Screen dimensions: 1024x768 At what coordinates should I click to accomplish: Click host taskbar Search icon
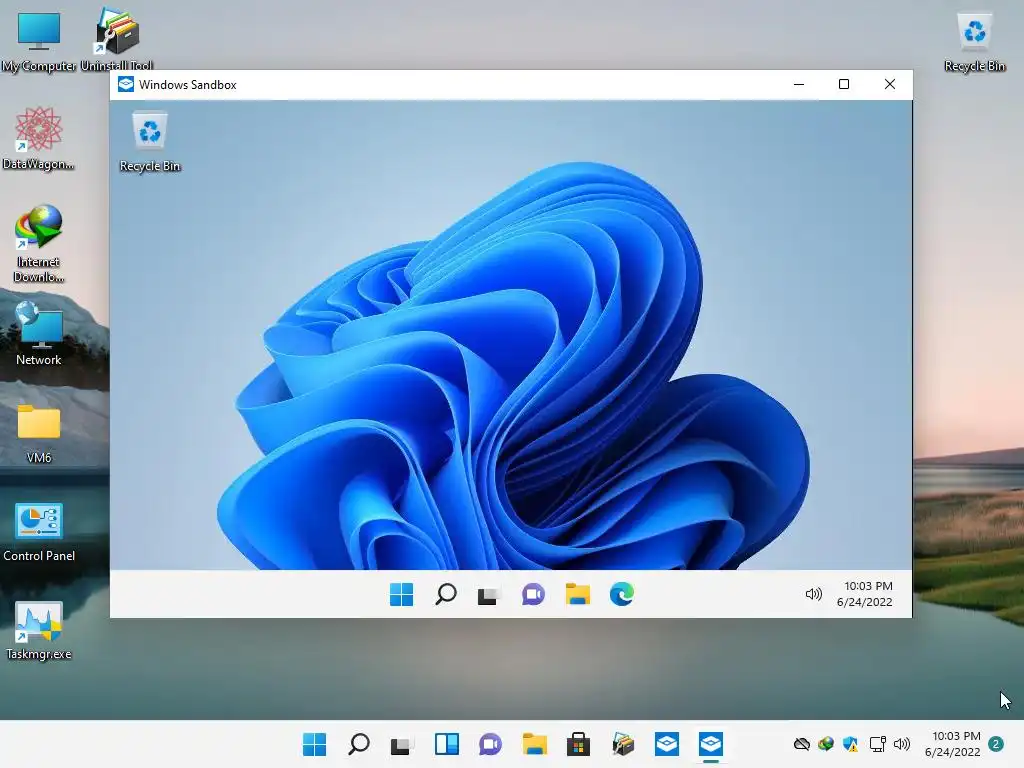pyautogui.click(x=359, y=744)
